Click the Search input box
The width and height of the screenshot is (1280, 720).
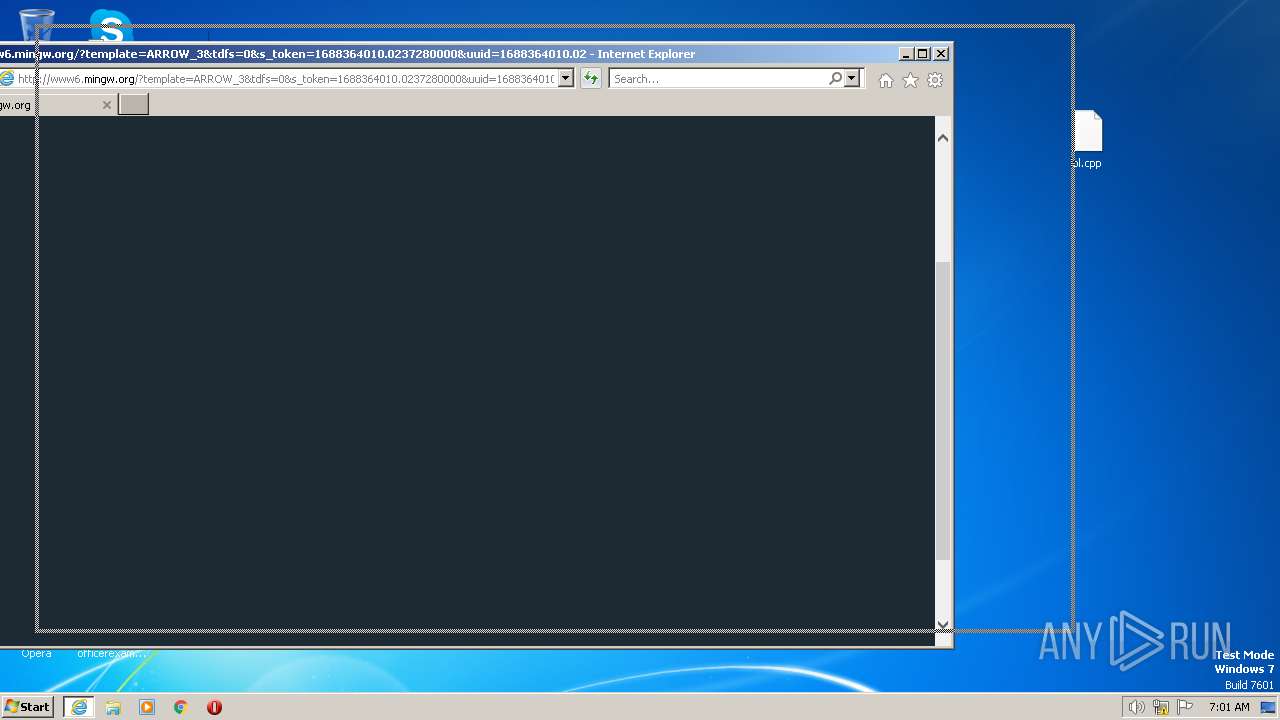(x=719, y=78)
